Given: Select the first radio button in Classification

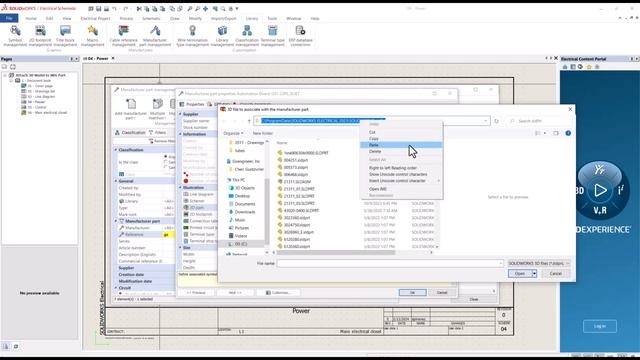Looking at the screenshot, I should point(165,156).
